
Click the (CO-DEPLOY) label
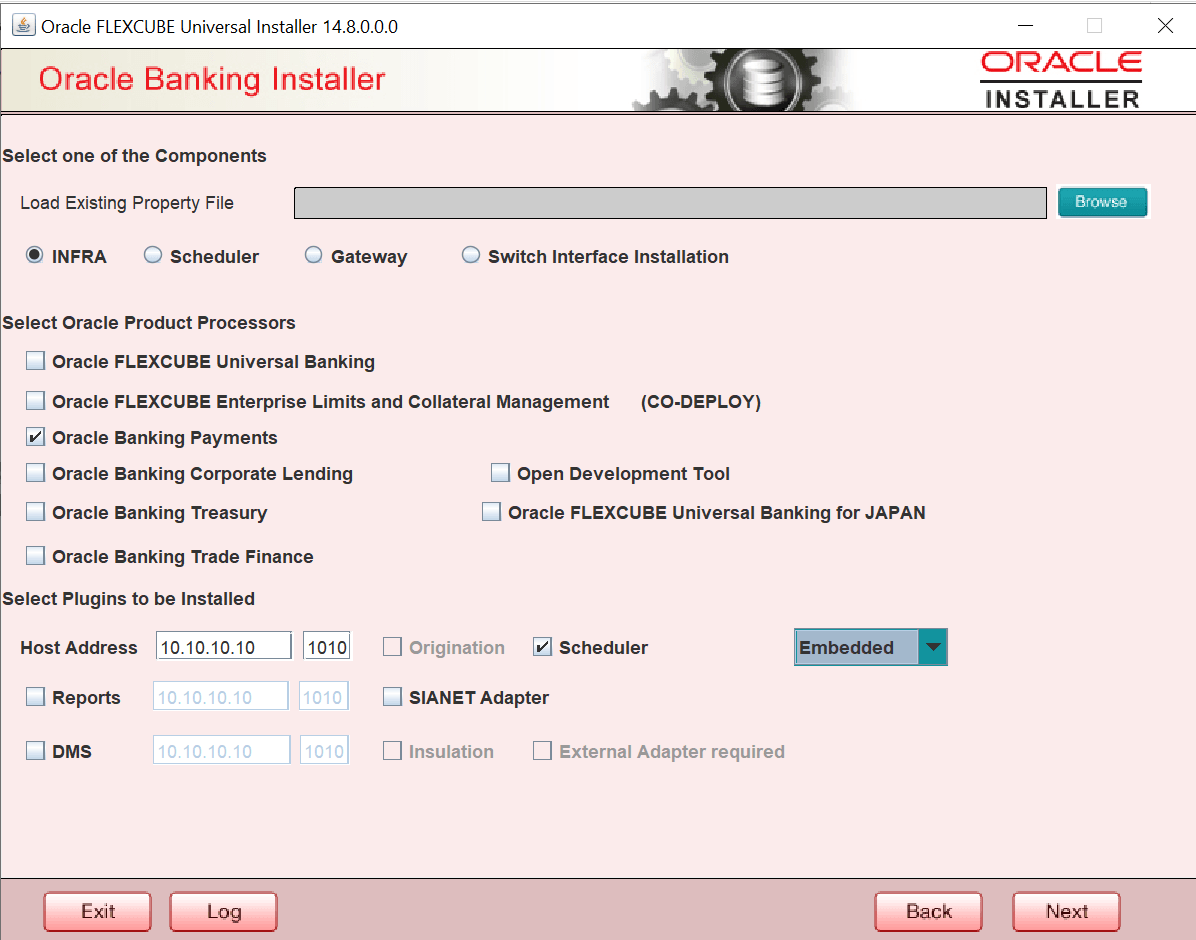pos(701,402)
